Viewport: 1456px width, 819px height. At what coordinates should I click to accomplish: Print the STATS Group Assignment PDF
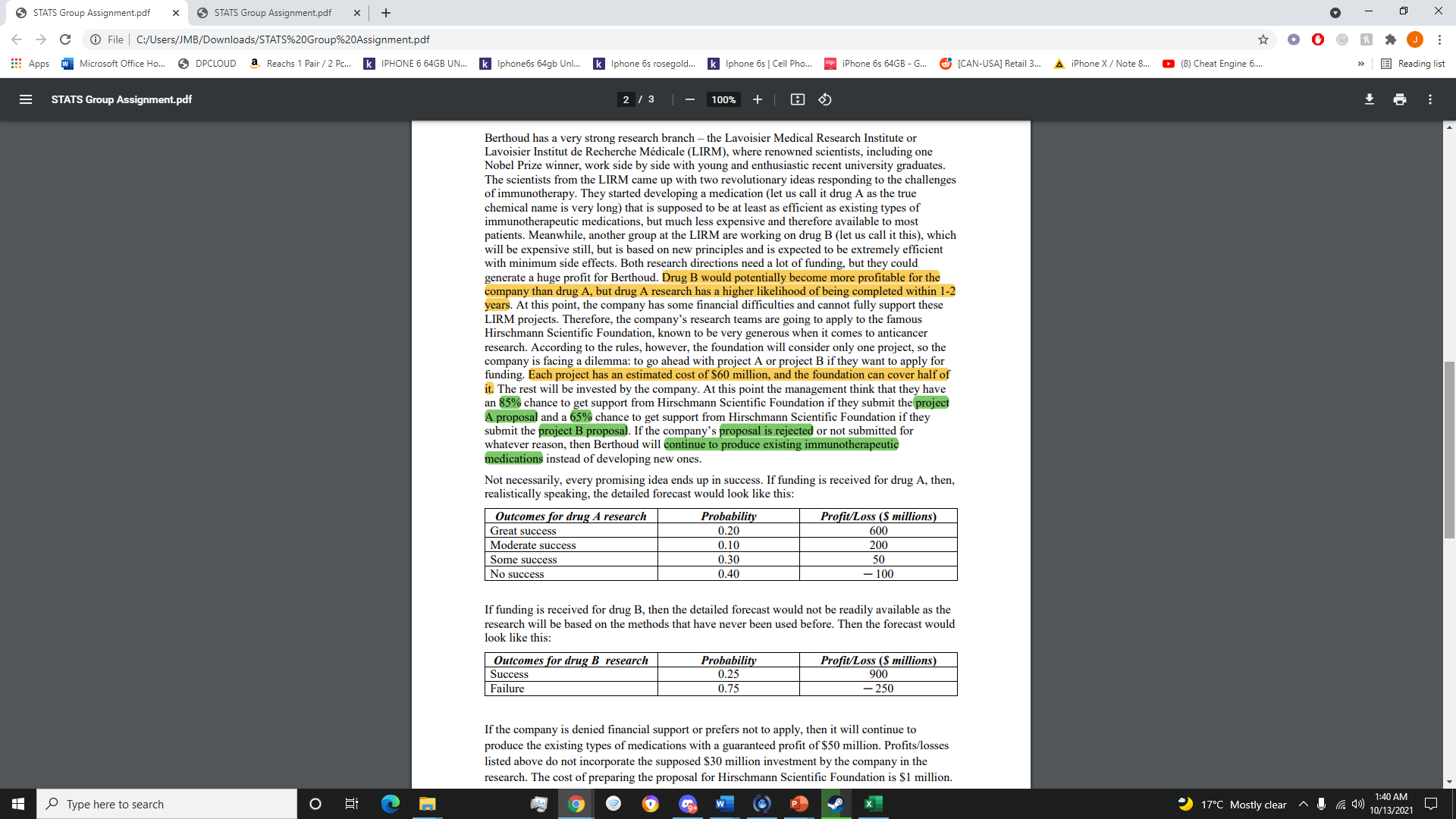coord(1400,99)
